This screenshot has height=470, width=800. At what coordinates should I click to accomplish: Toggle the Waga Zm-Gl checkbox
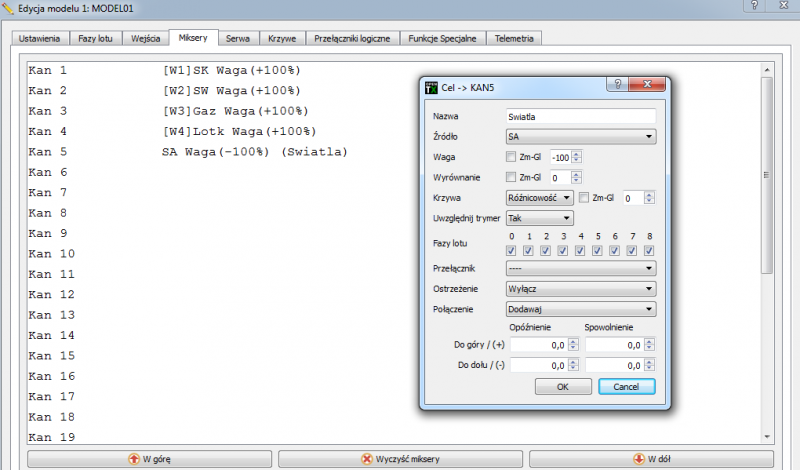[x=512, y=157]
